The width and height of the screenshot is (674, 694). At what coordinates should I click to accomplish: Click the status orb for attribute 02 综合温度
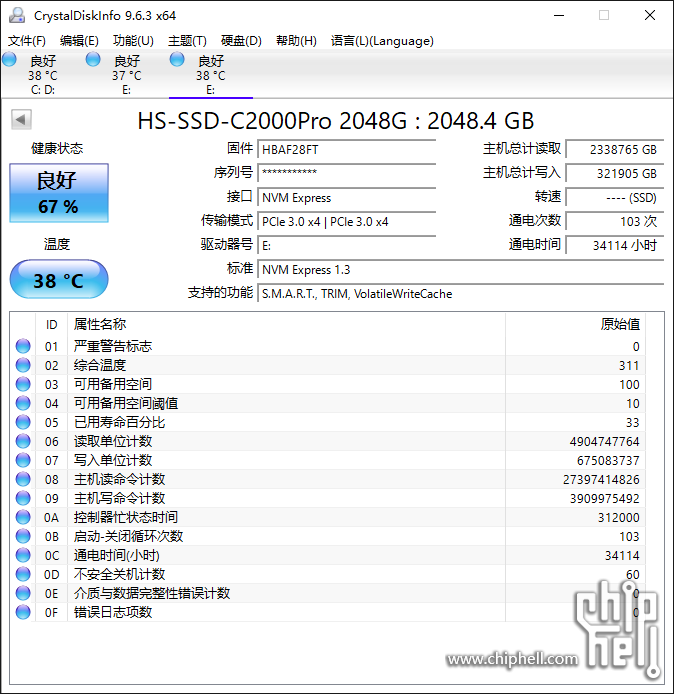click(23, 365)
